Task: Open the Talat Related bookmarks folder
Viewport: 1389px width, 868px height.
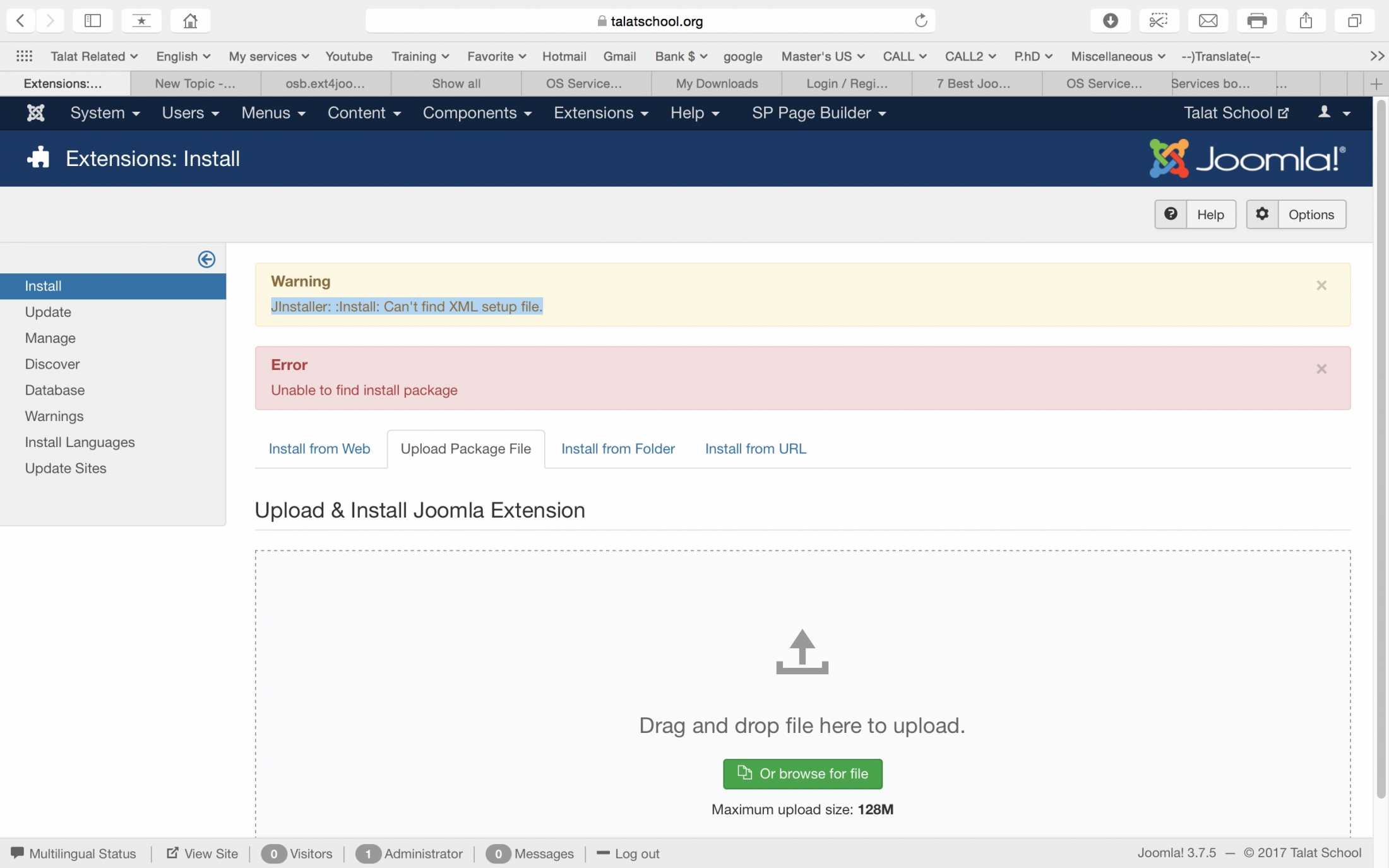Action: [x=94, y=56]
